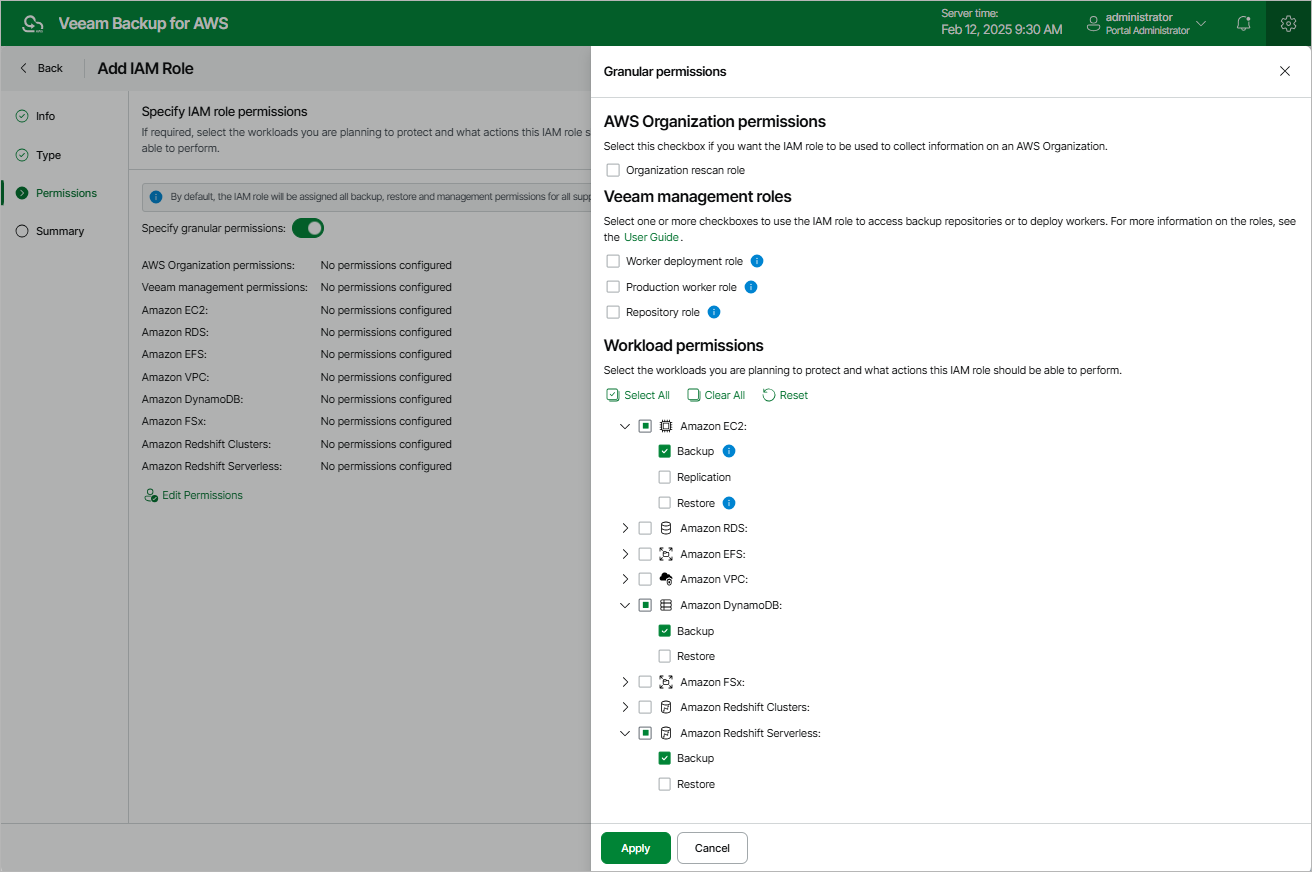1312x872 pixels.
Task: Expand the Amazon RDS permissions node
Action: [625, 528]
